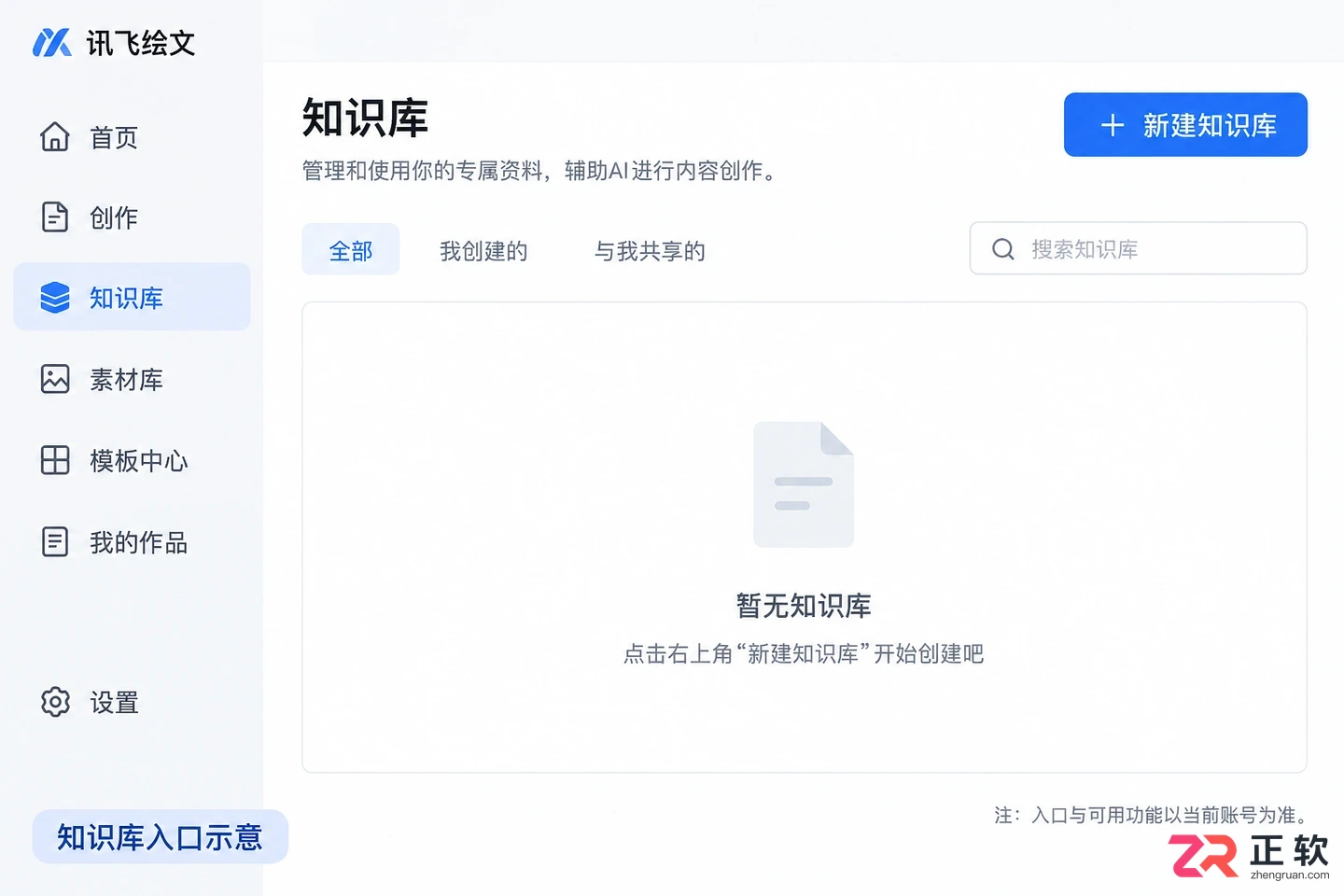Select 知识库 label in the sidebar
The image size is (1344, 896).
click(x=126, y=299)
